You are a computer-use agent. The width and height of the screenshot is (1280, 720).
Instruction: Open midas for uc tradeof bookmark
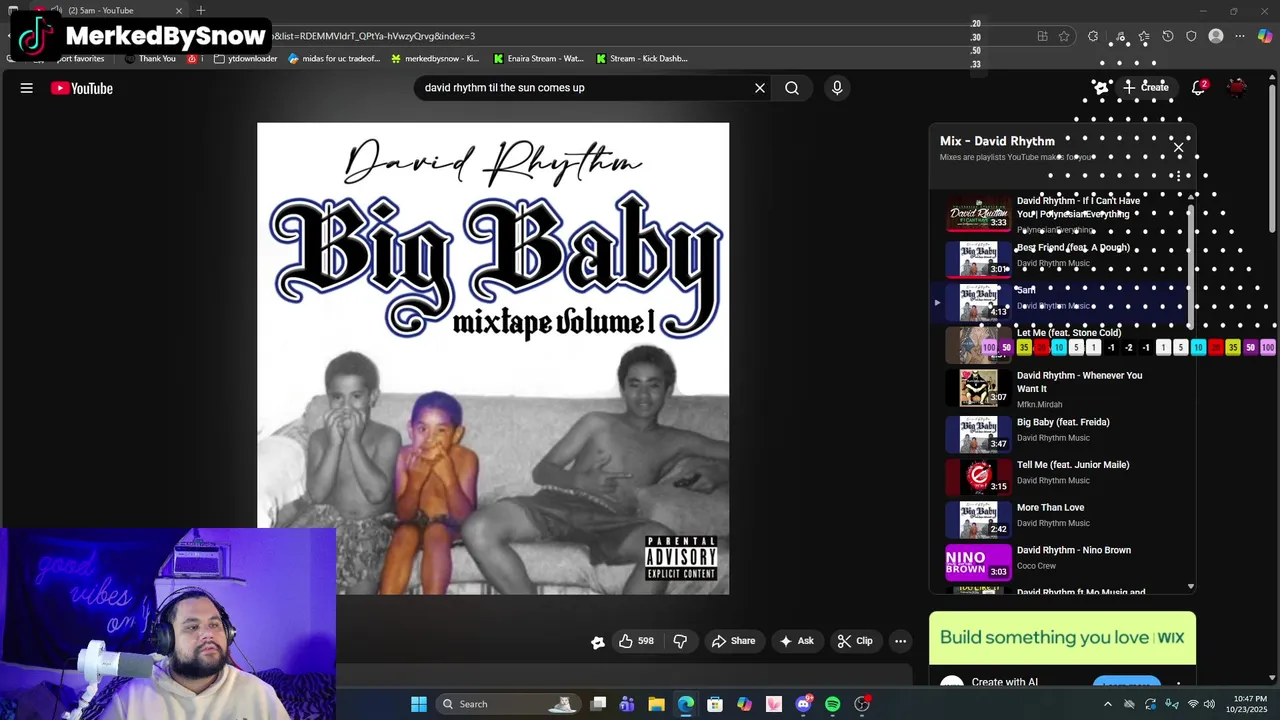click(x=334, y=58)
